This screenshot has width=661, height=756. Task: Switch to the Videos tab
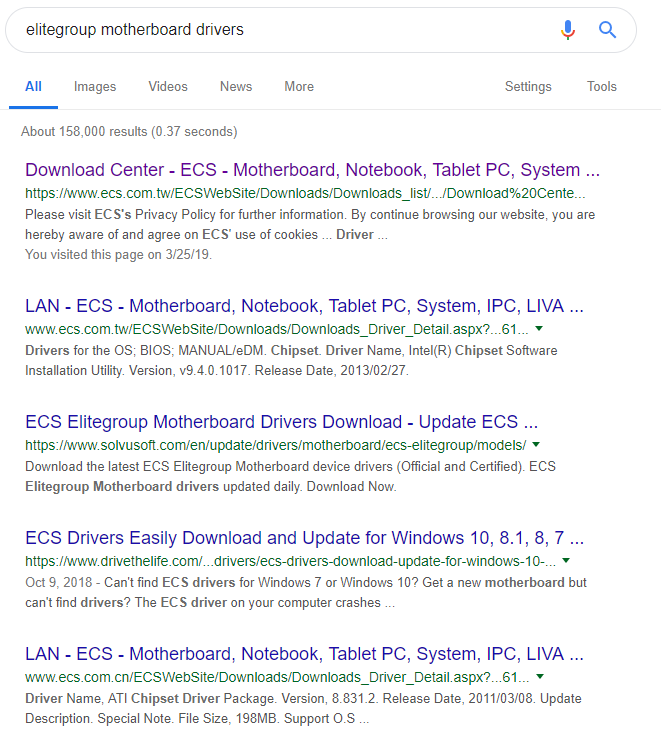tap(168, 86)
